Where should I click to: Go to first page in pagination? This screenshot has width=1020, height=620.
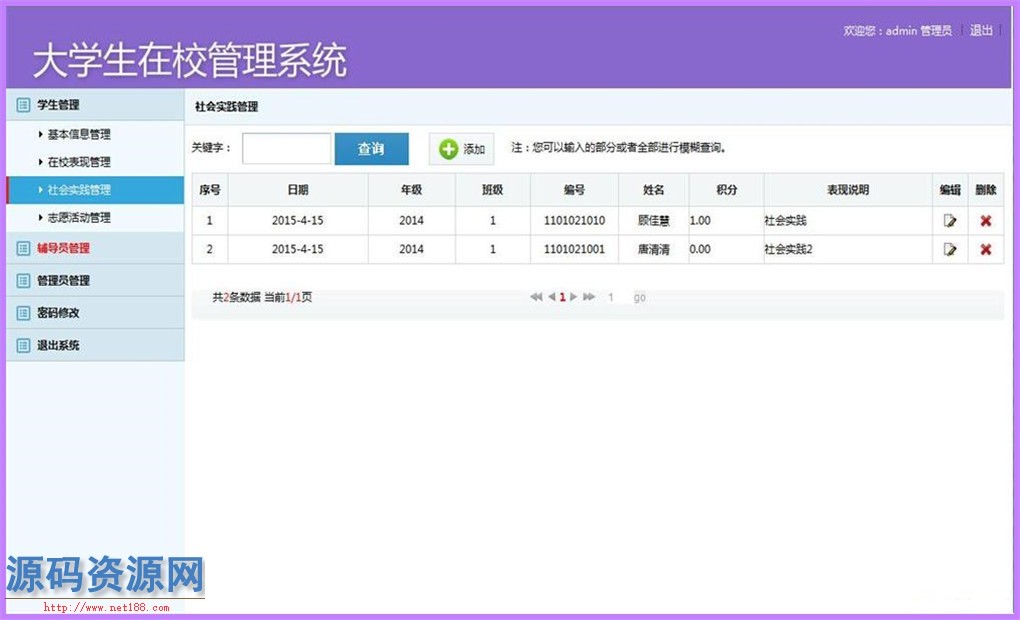coord(536,297)
